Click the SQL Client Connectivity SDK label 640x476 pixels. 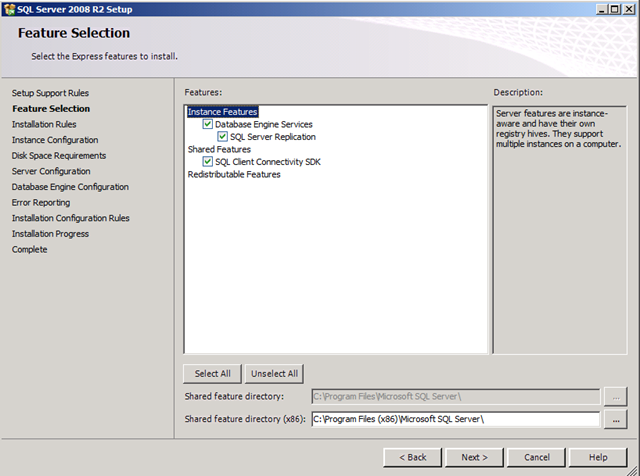(268, 162)
